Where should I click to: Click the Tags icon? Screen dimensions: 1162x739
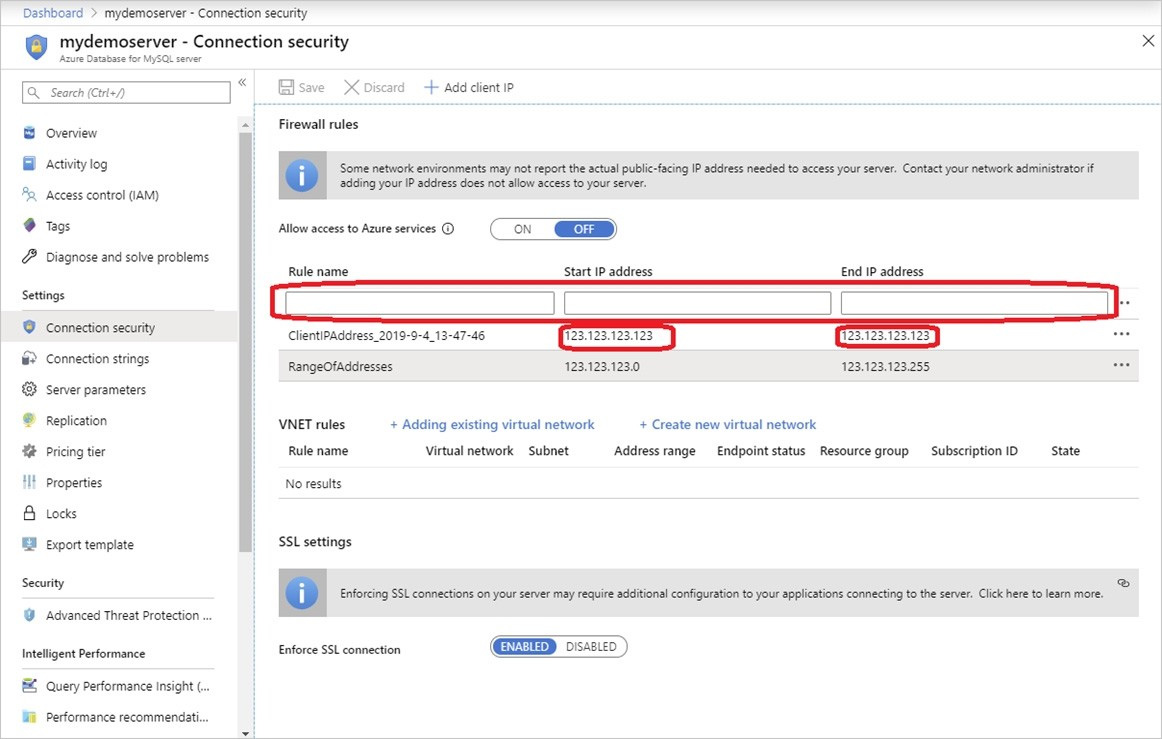click(30, 225)
